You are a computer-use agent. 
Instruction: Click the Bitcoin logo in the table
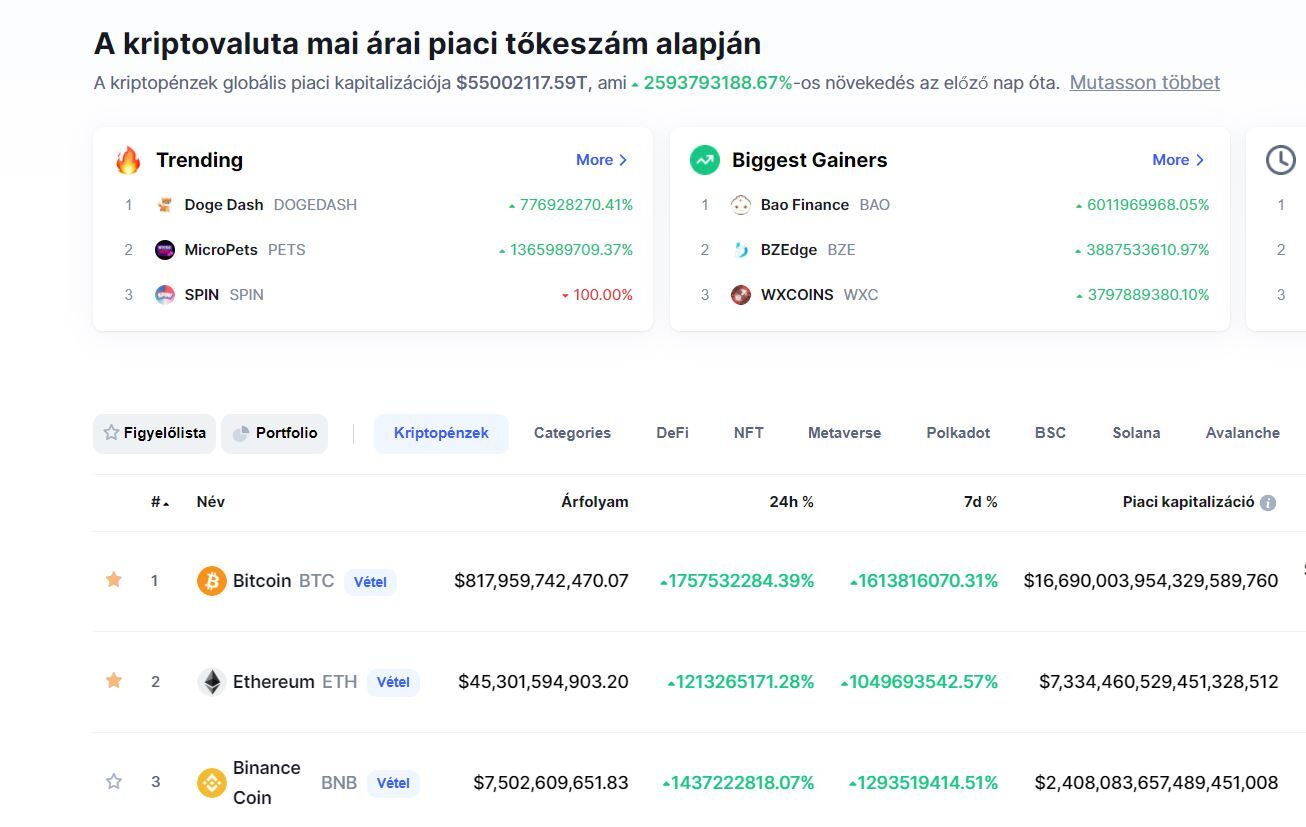(212, 581)
